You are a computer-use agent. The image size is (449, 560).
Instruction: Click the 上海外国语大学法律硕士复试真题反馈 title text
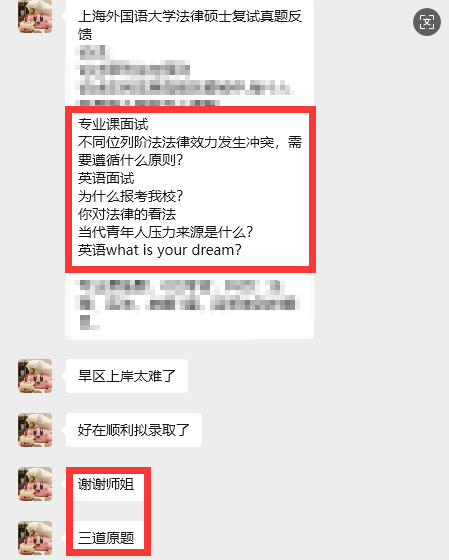pos(190,25)
